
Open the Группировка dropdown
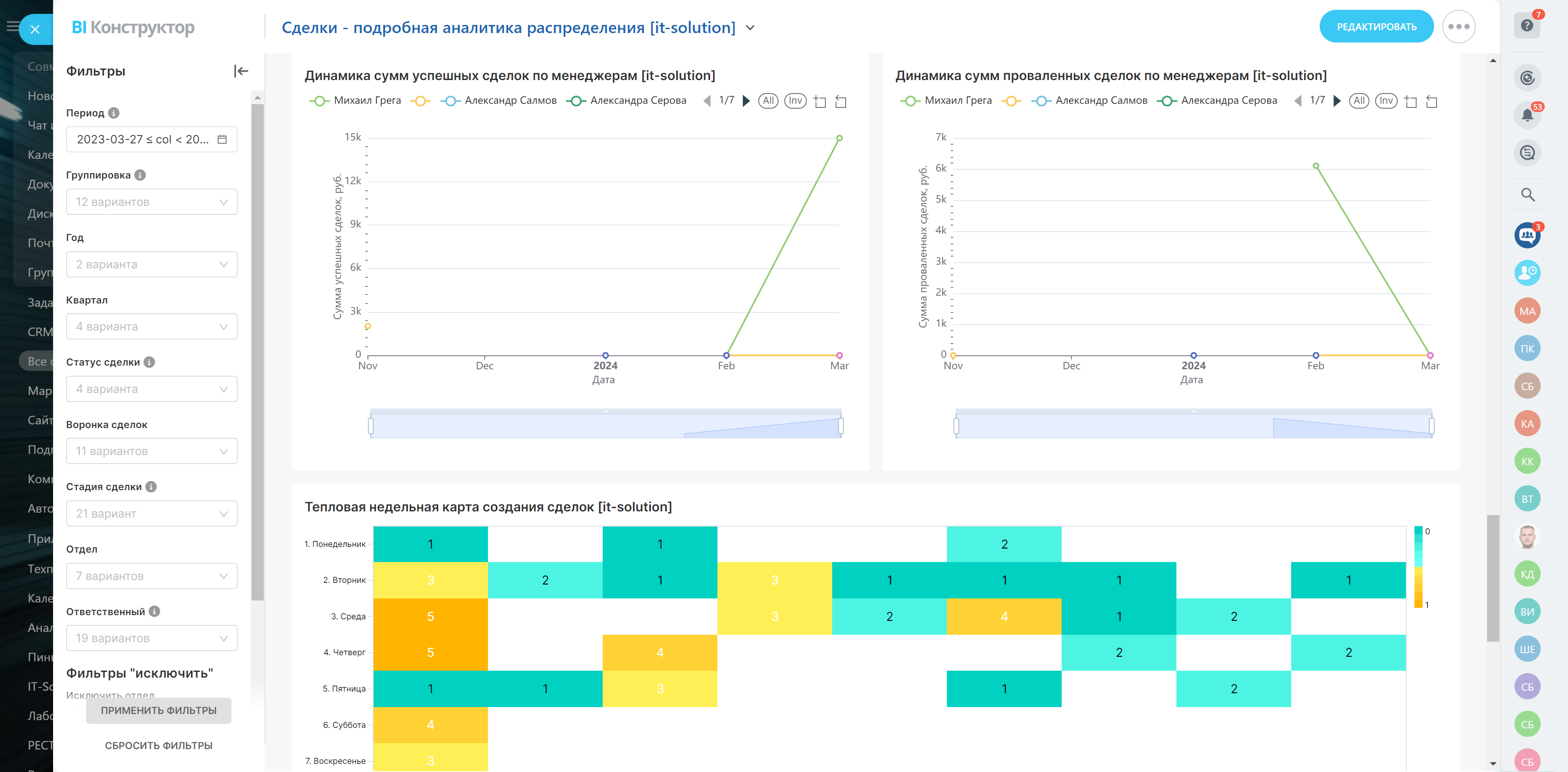(x=151, y=202)
